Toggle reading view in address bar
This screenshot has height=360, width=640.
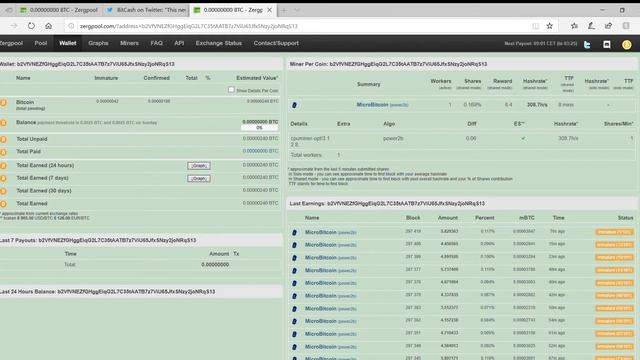click(536, 26)
